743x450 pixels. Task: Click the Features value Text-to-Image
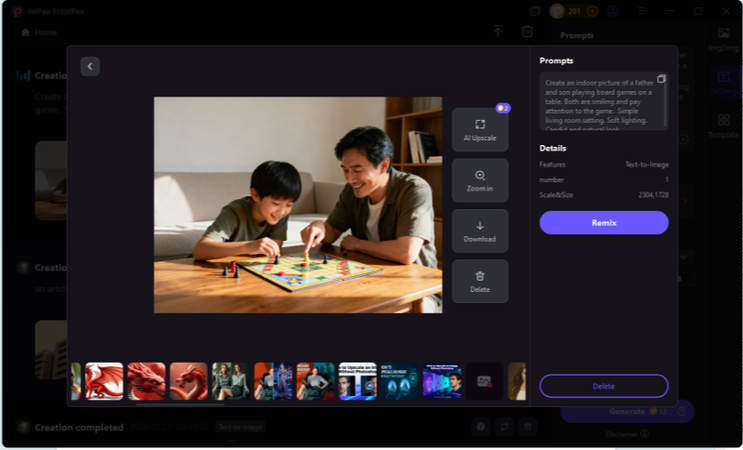647,164
